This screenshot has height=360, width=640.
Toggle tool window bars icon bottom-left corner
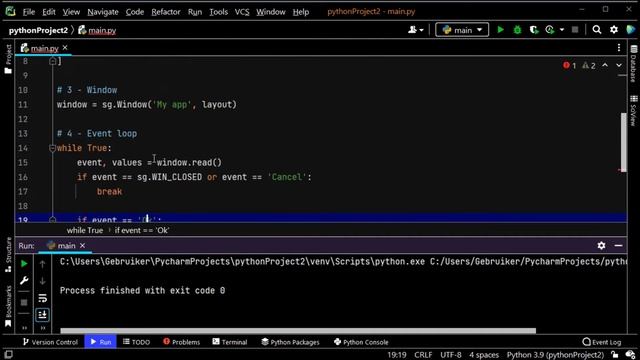click(8, 354)
